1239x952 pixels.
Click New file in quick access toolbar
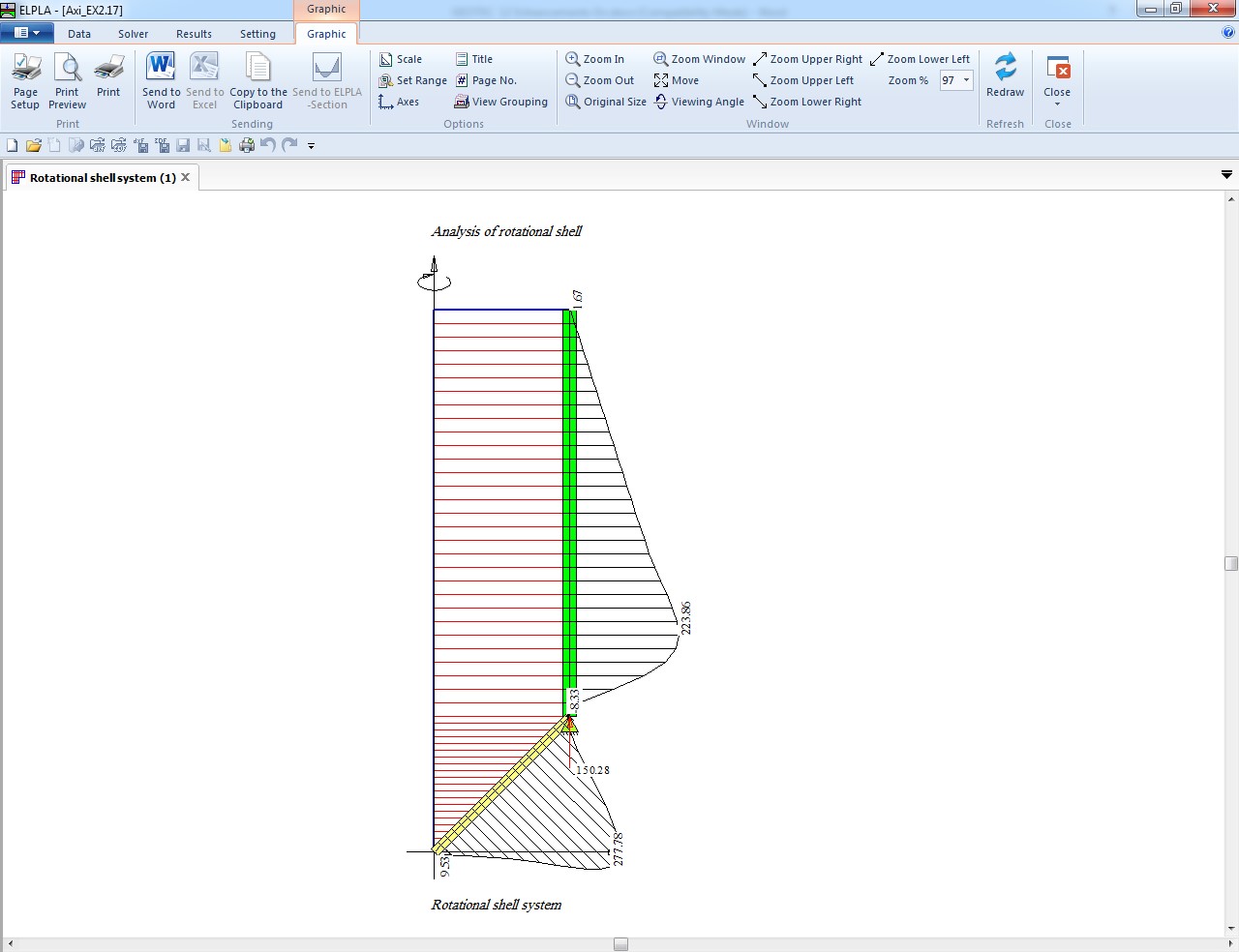(12, 145)
